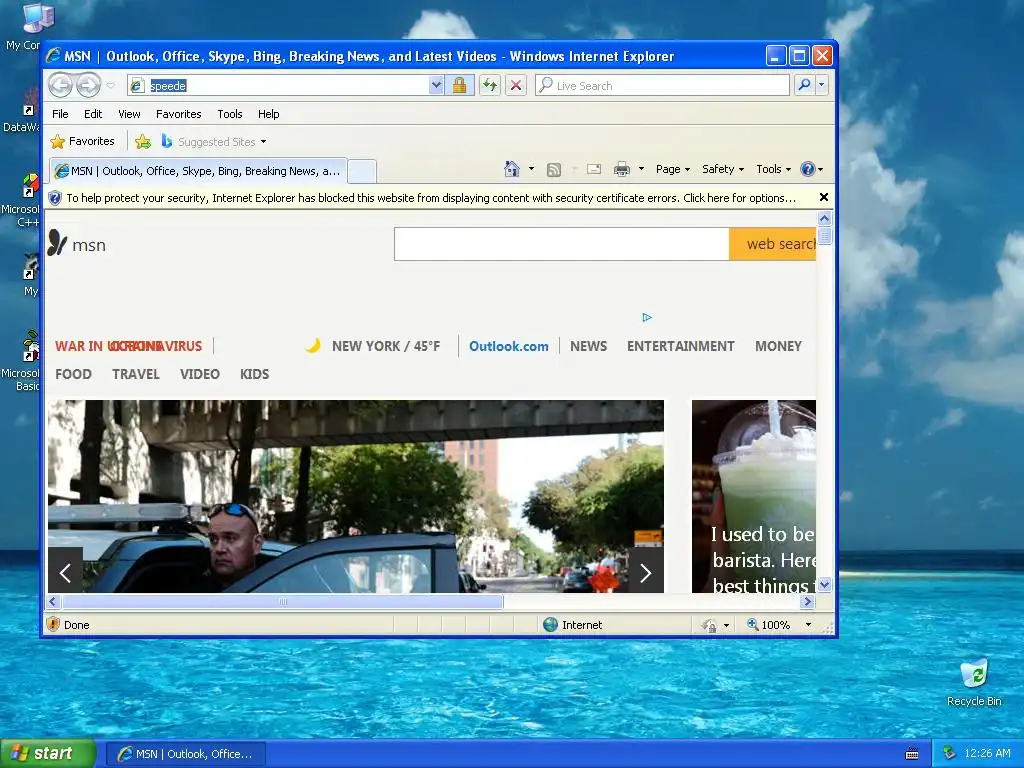Expand the address bar history dropdown

436,85
